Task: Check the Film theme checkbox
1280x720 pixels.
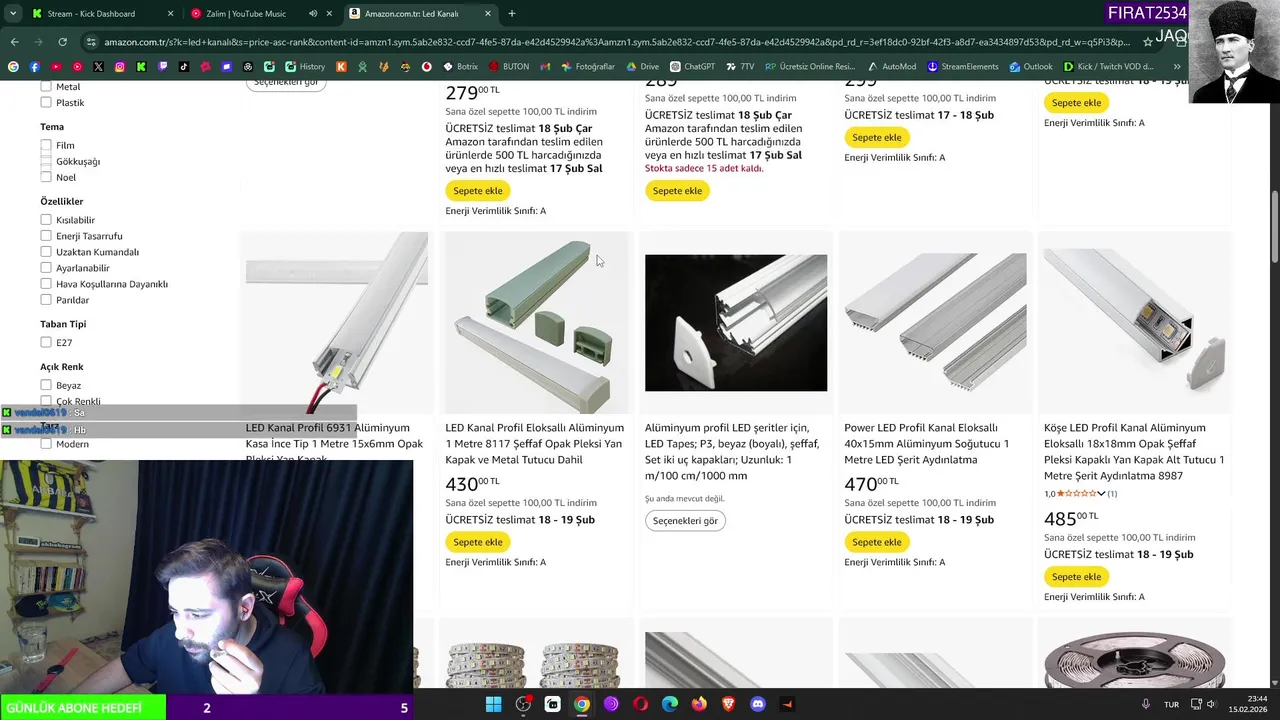Action: pos(46,145)
